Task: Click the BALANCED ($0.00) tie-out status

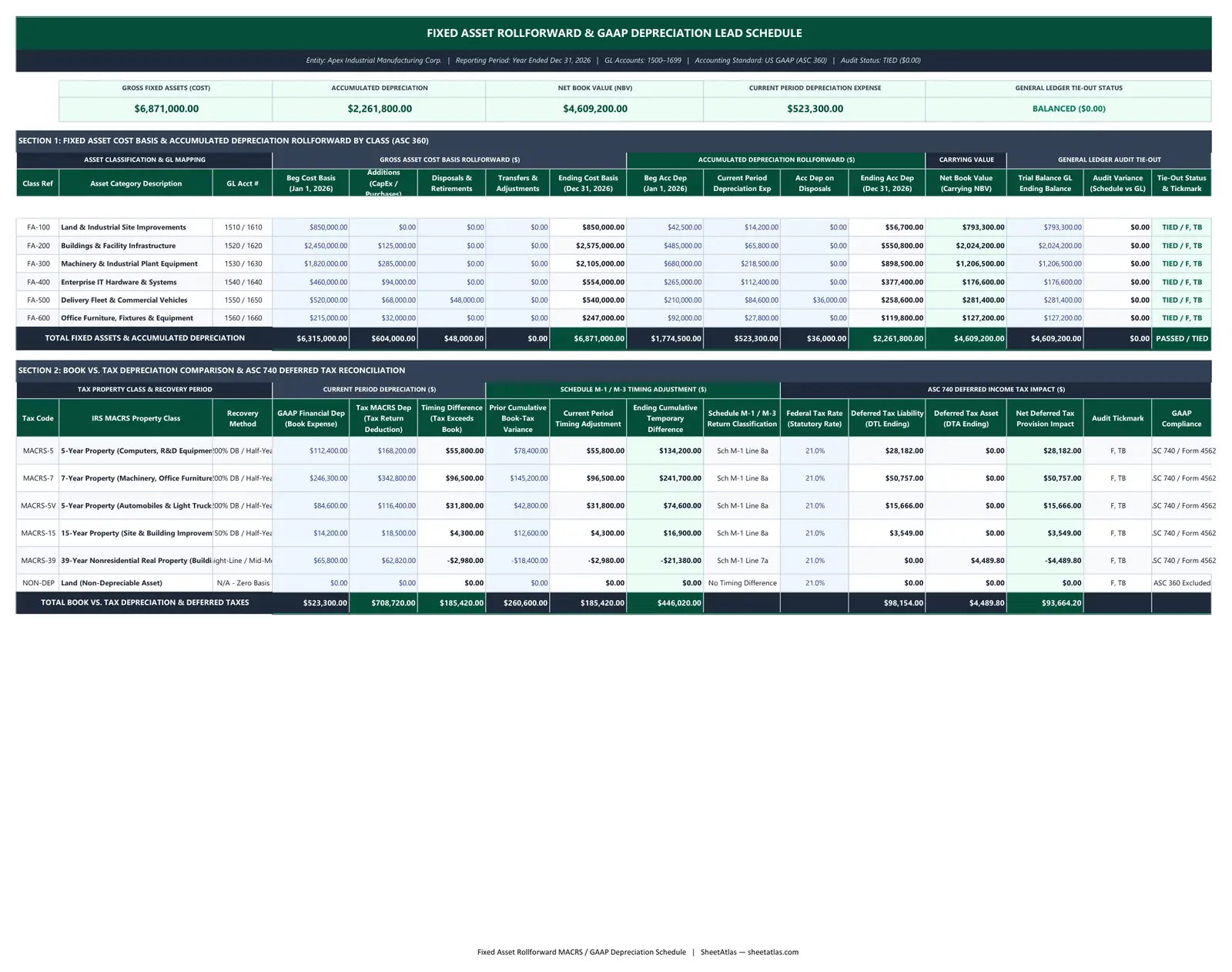Action: coord(1068,109)
